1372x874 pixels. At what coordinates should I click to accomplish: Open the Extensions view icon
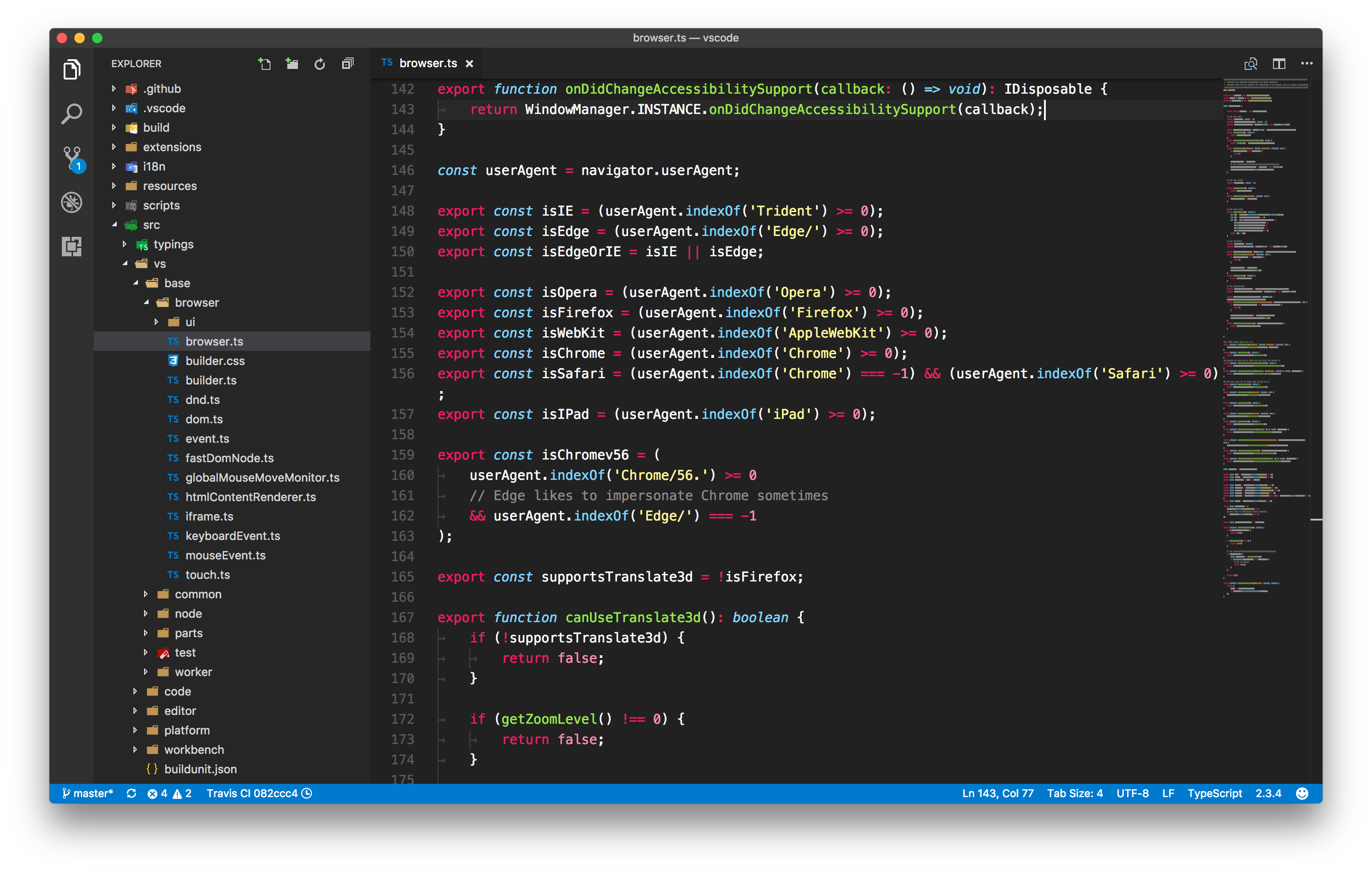[x=72, y=246]
